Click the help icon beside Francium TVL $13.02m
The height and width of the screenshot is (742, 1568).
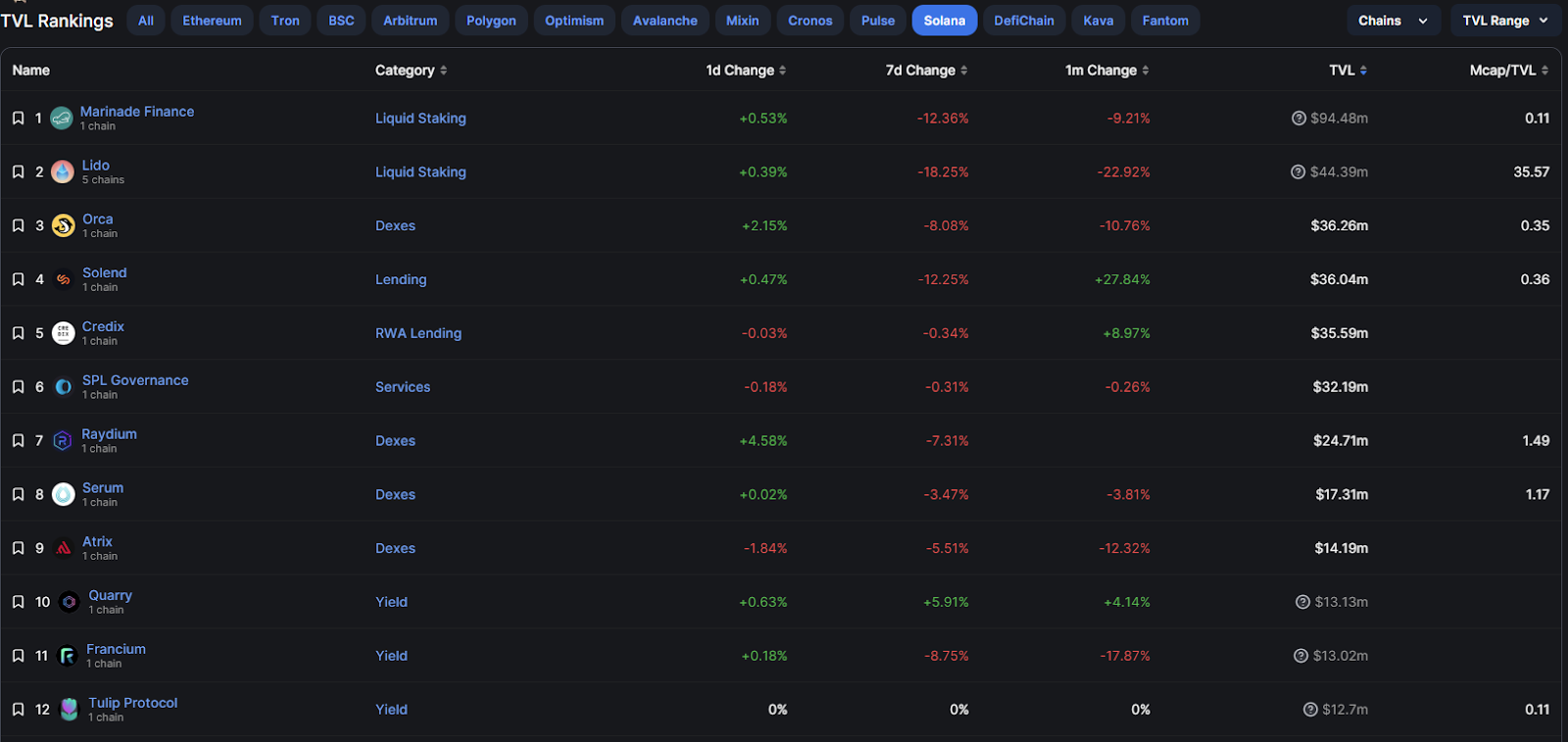pos(1301,656)
